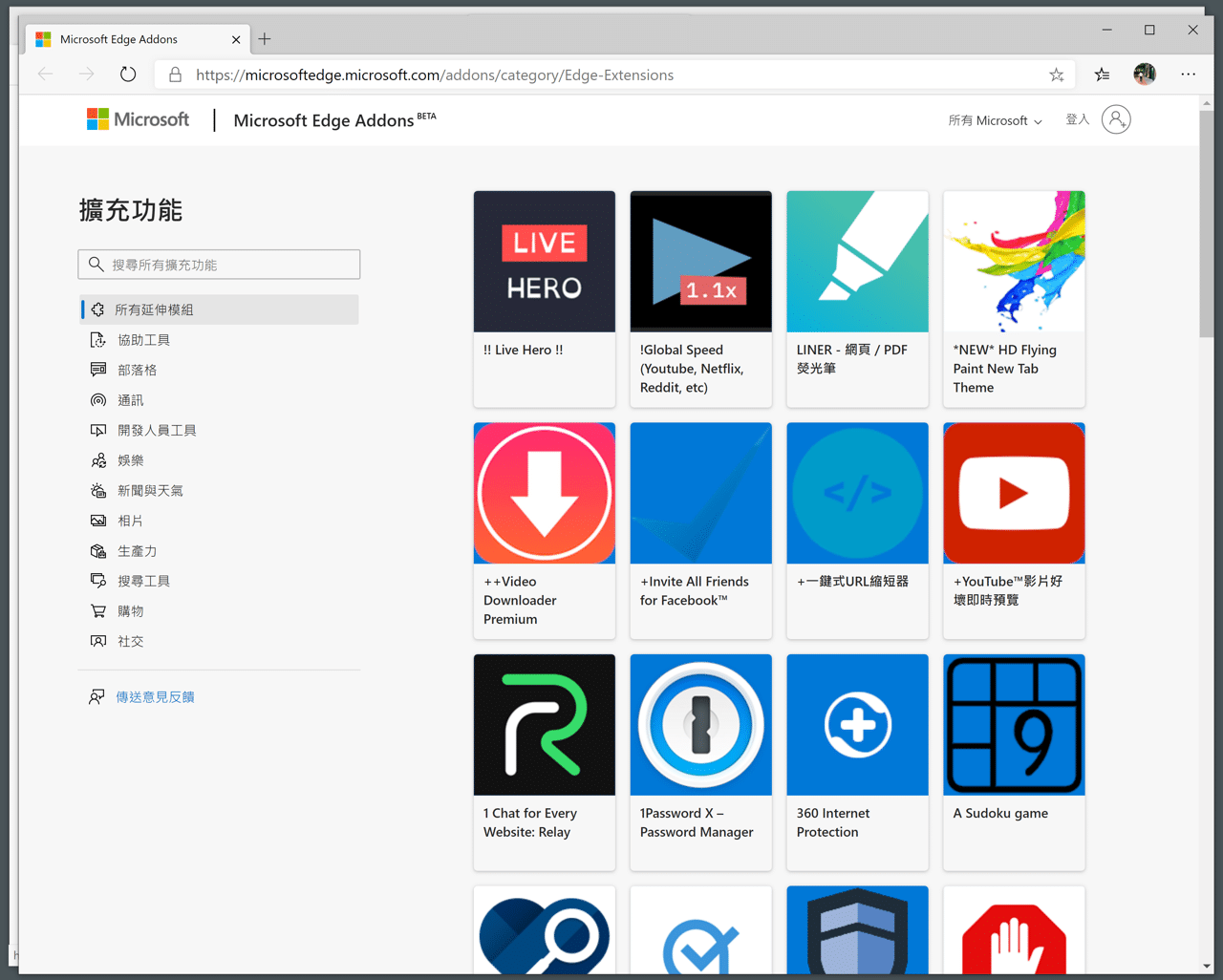The image size is (1223, 980).
Task: Open the ++Video Downloader Premium icon
Action: pyautogui.click(x=545, y=493)
